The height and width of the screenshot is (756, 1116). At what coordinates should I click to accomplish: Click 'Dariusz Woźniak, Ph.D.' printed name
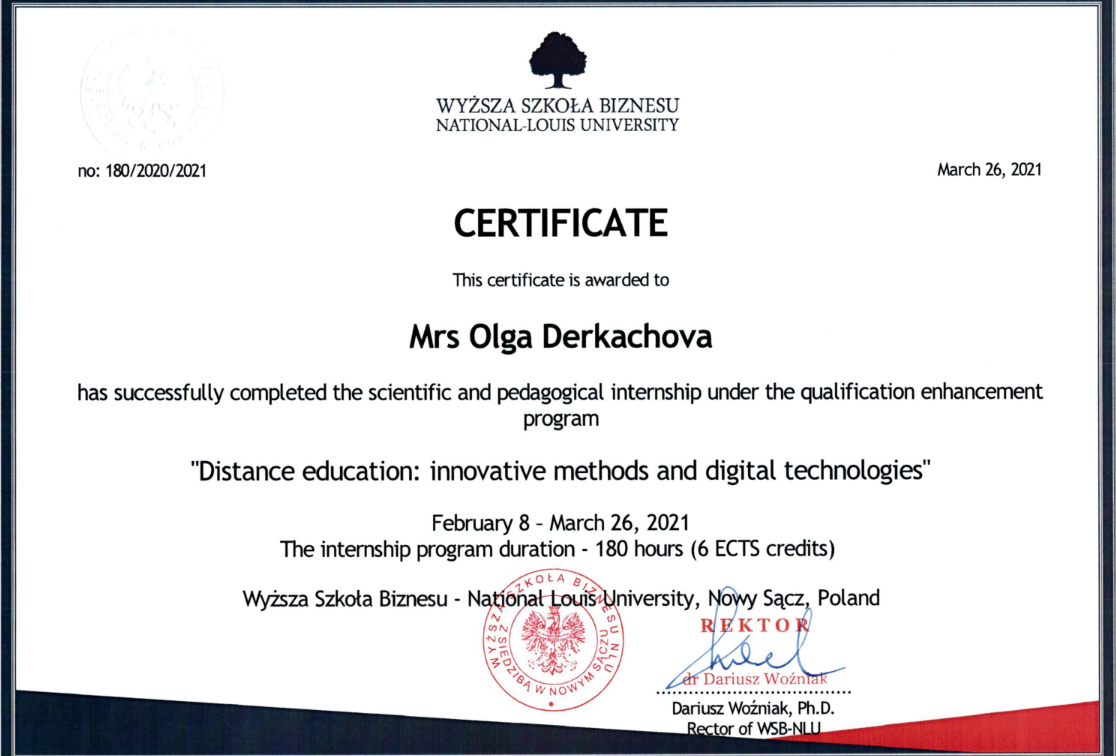(x=753, y=708)
